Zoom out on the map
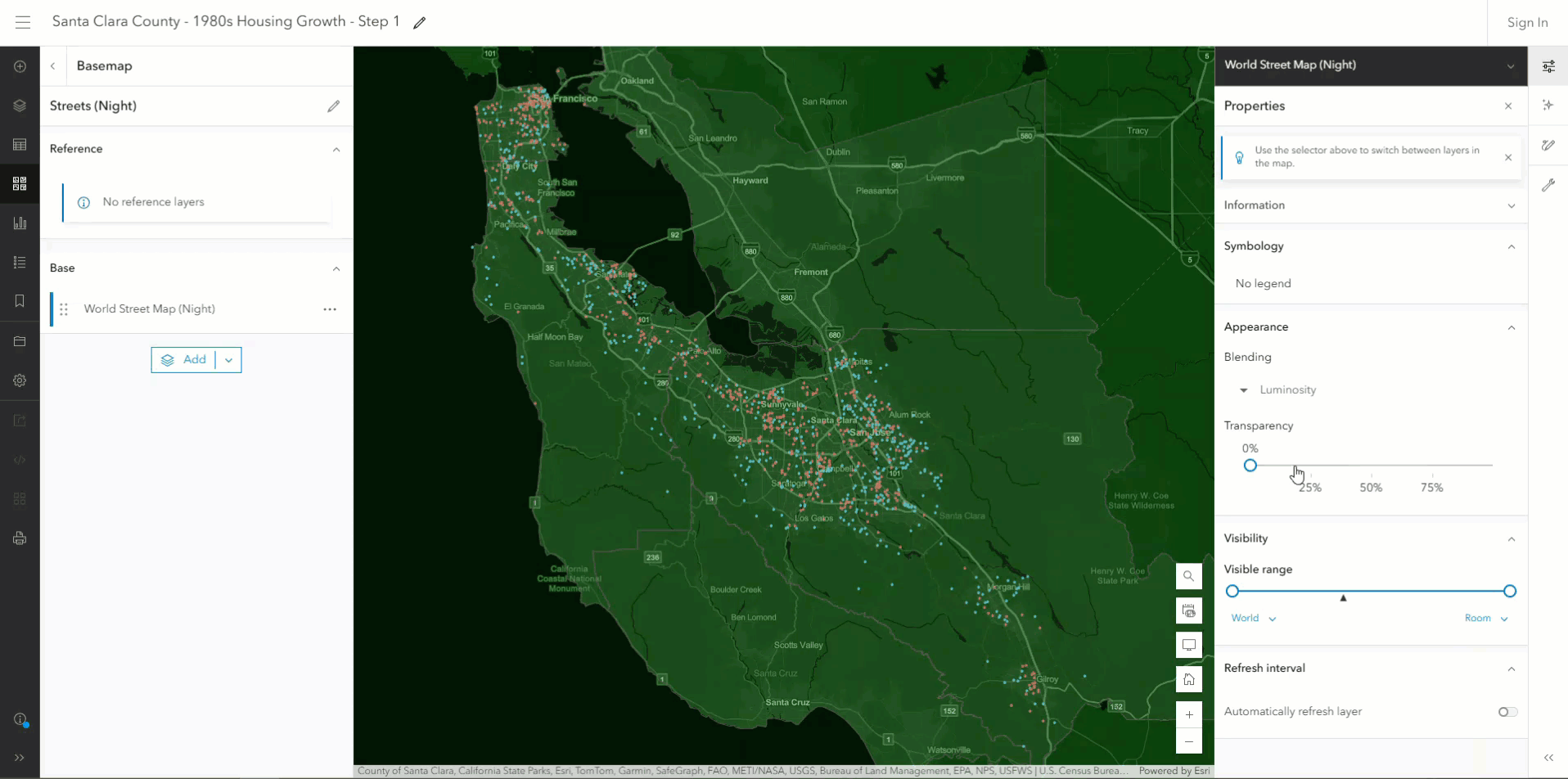This screenshot has height=779, width=1568. tap(1189, 741)
